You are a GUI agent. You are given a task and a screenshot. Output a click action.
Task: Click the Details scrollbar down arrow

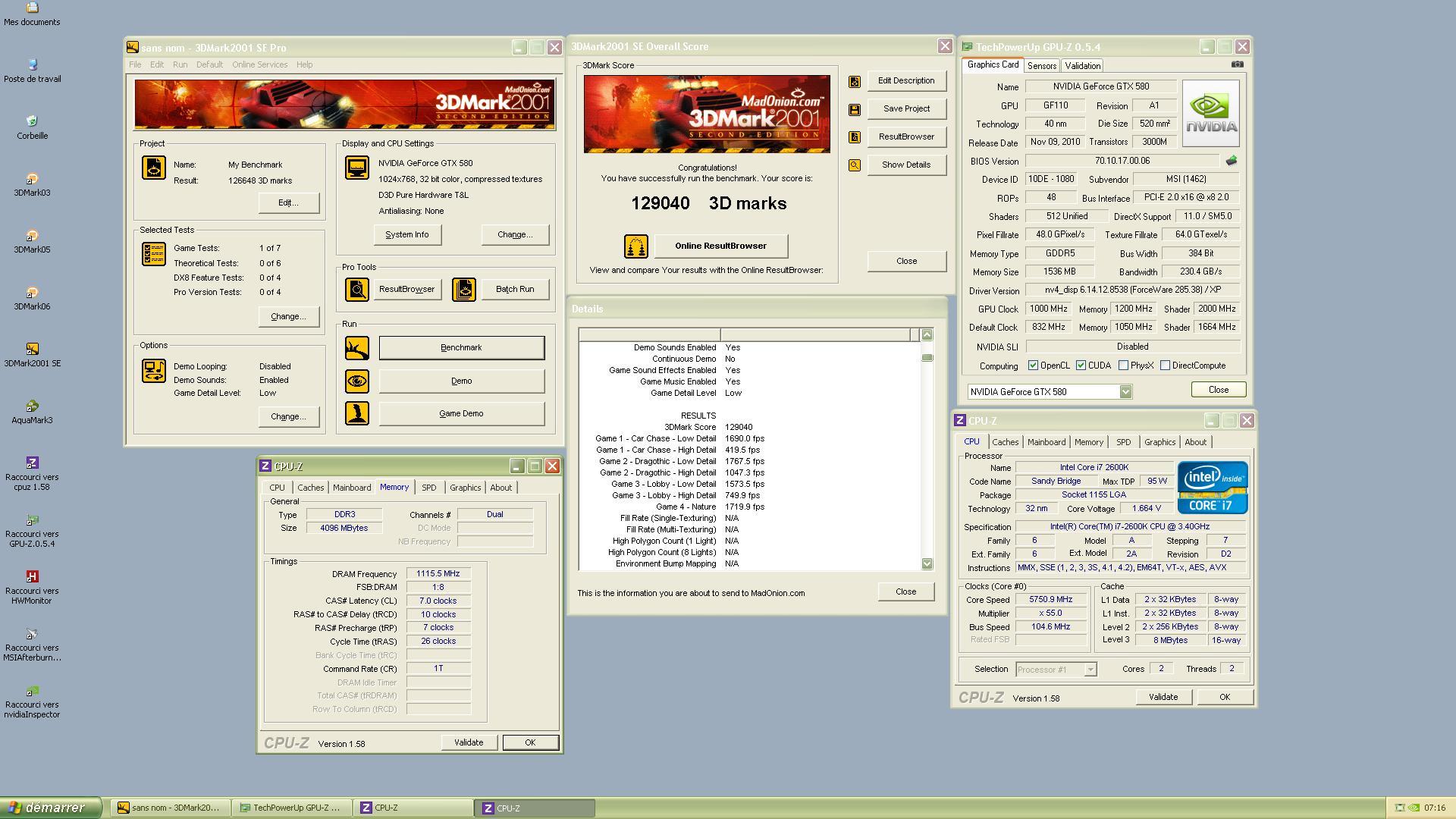[x=927, y=563]
